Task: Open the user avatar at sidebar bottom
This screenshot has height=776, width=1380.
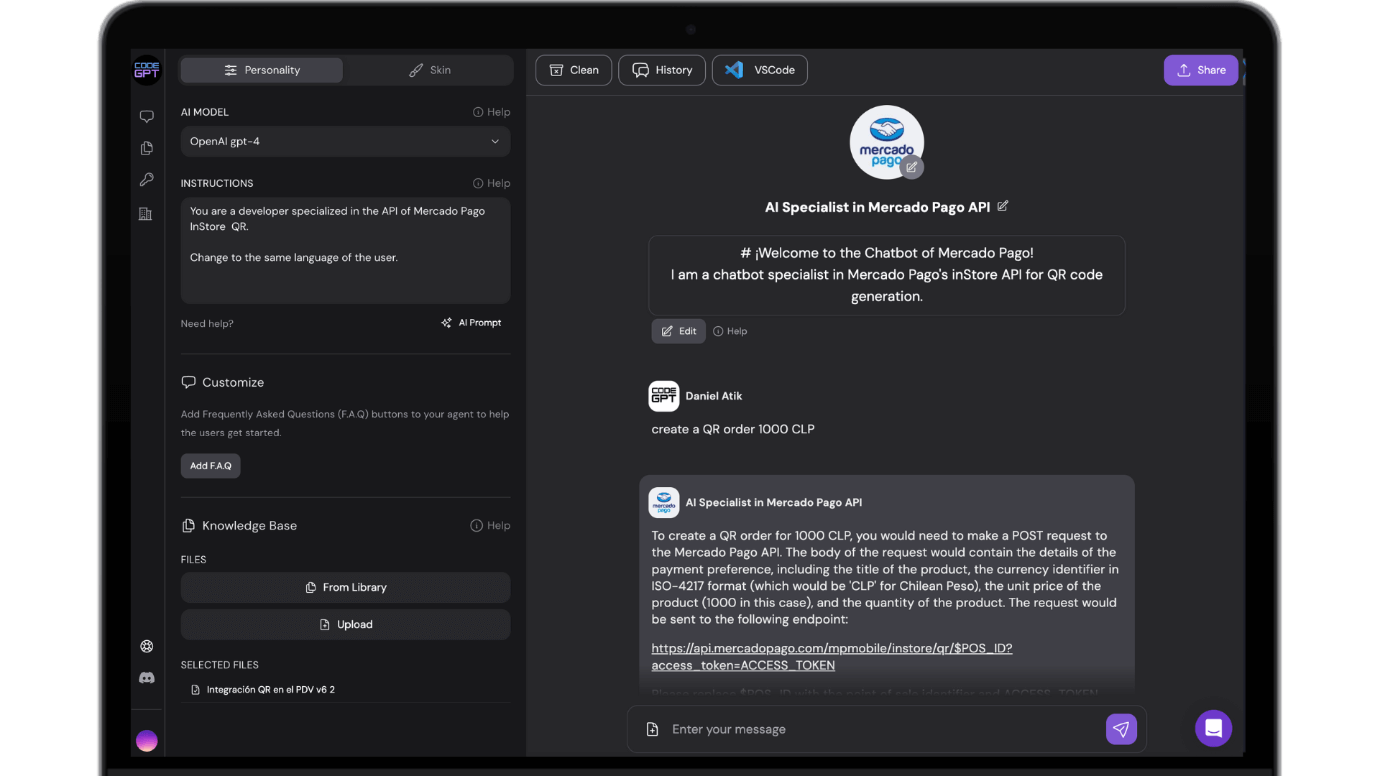Action: (147, 741)
